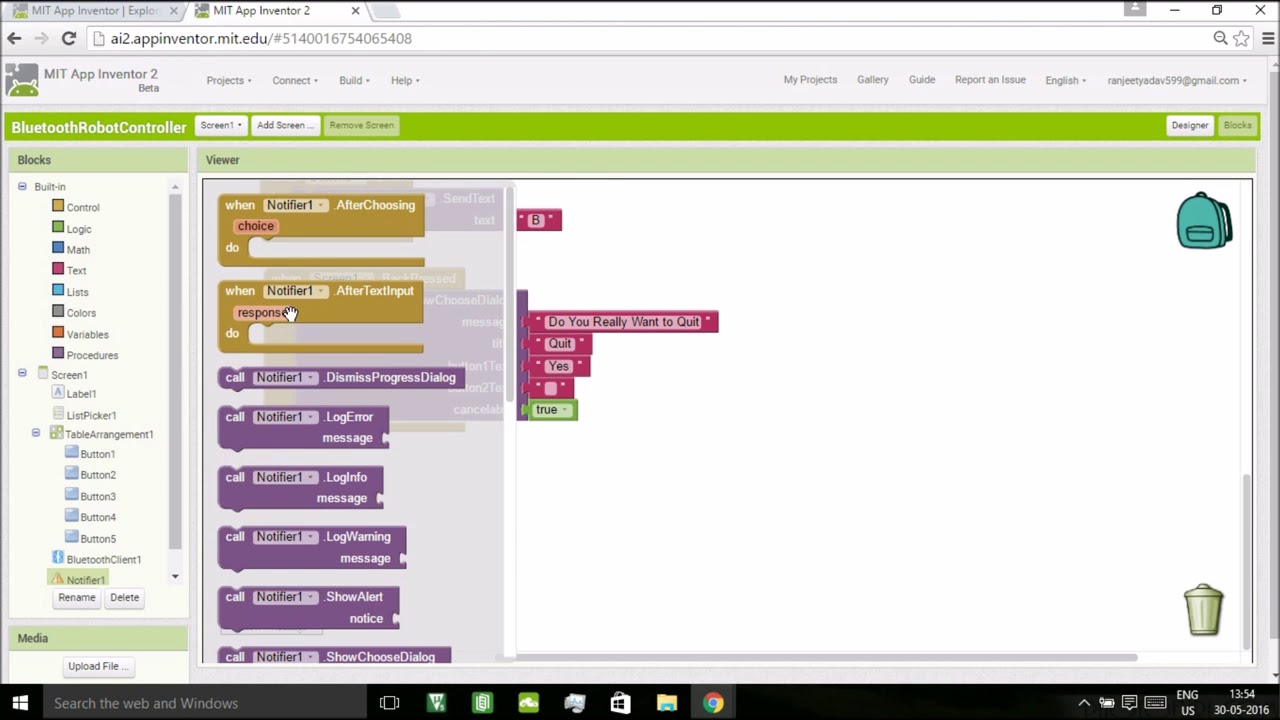Screen dimensions: 1280x720
Task: Select the Math blocks color icon
Action: coord(58,249)
